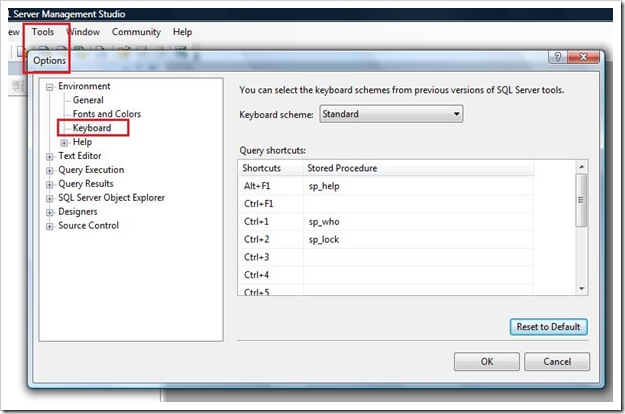Collapse the Environment tree node

pos(49,87)
